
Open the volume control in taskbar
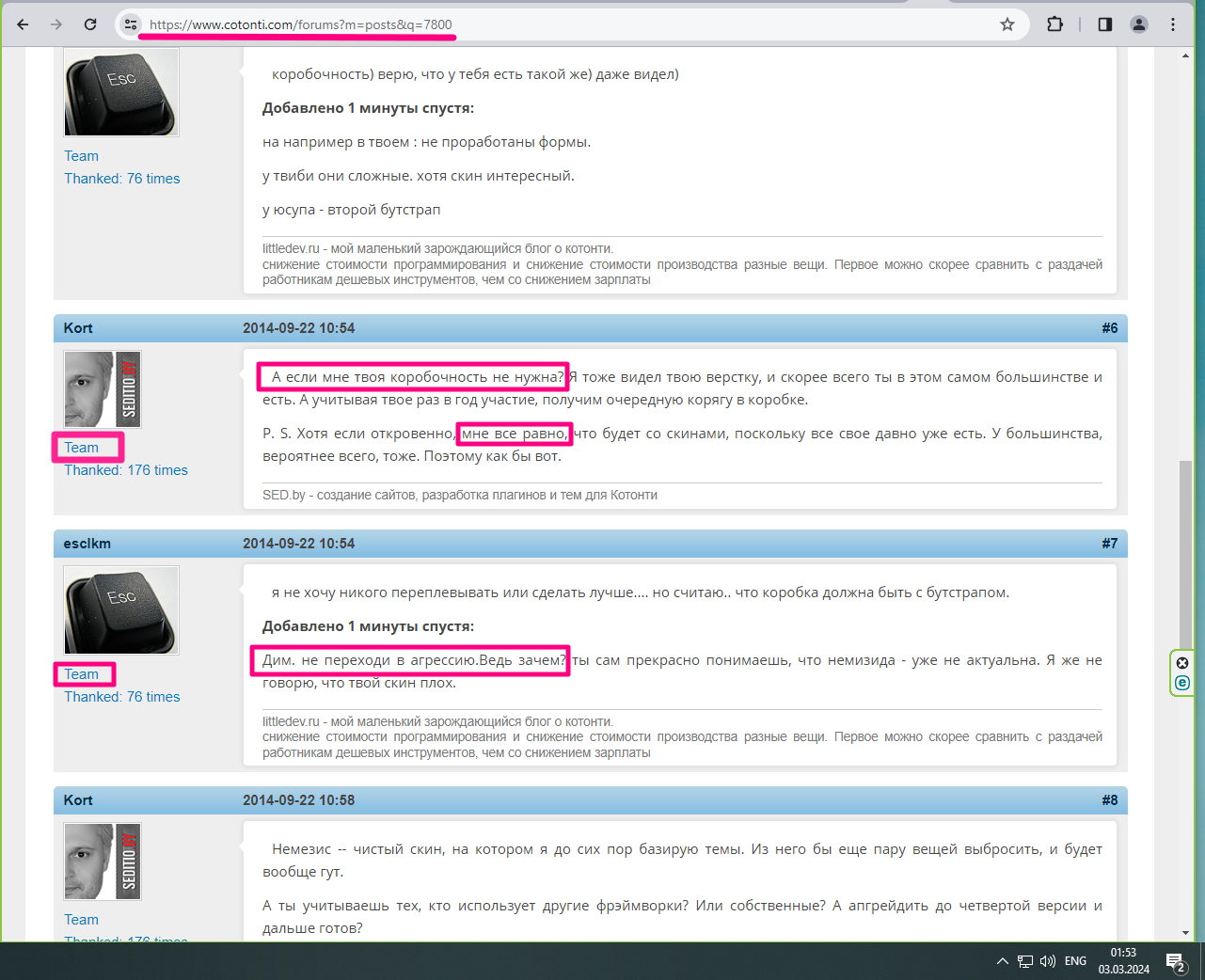click(x=1048, y=961)
